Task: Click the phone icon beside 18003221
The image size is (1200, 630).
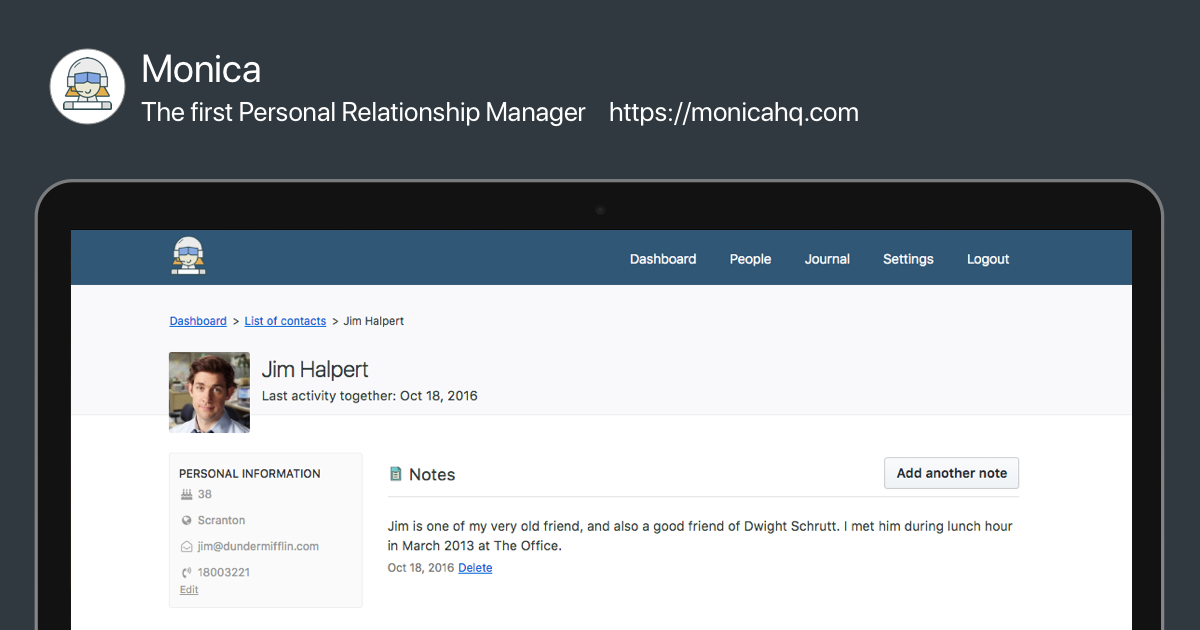Action: click(186, 572)
